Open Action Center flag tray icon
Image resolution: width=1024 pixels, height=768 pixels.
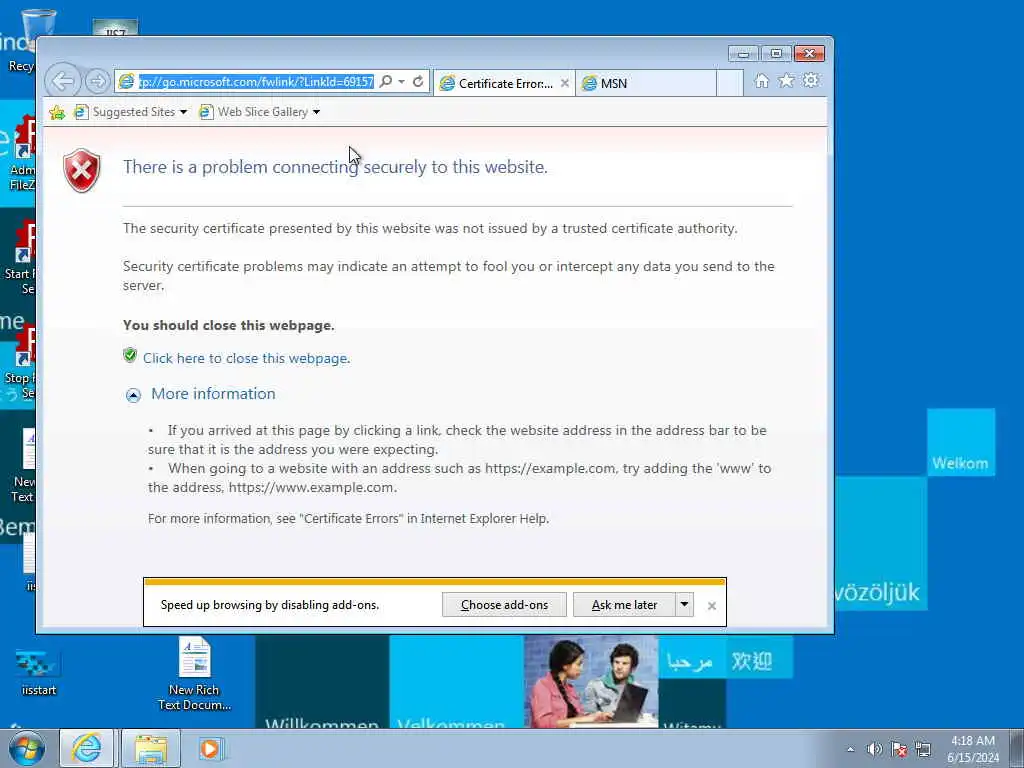coord(899,749)
